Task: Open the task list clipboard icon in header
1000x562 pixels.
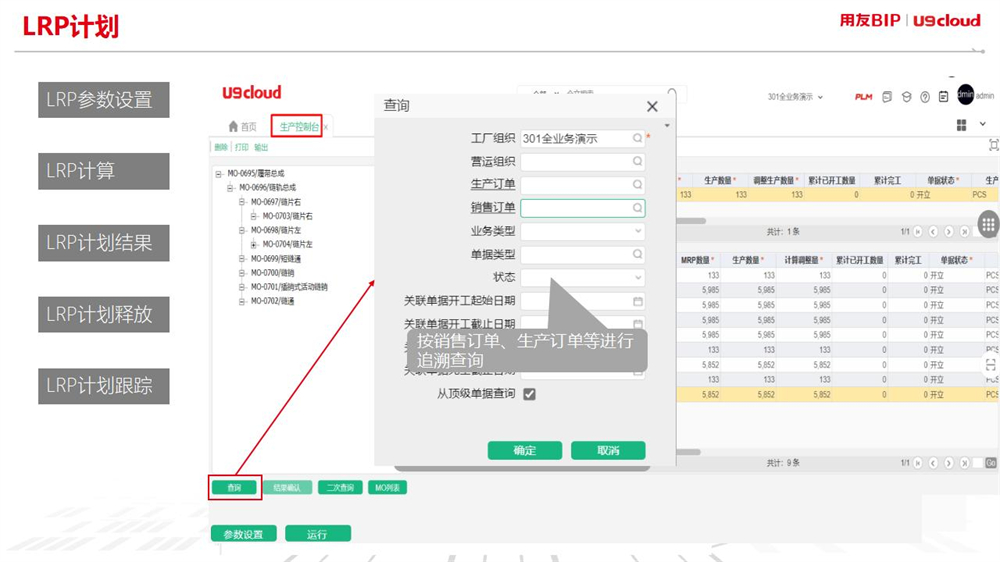Action: (943, 97)
